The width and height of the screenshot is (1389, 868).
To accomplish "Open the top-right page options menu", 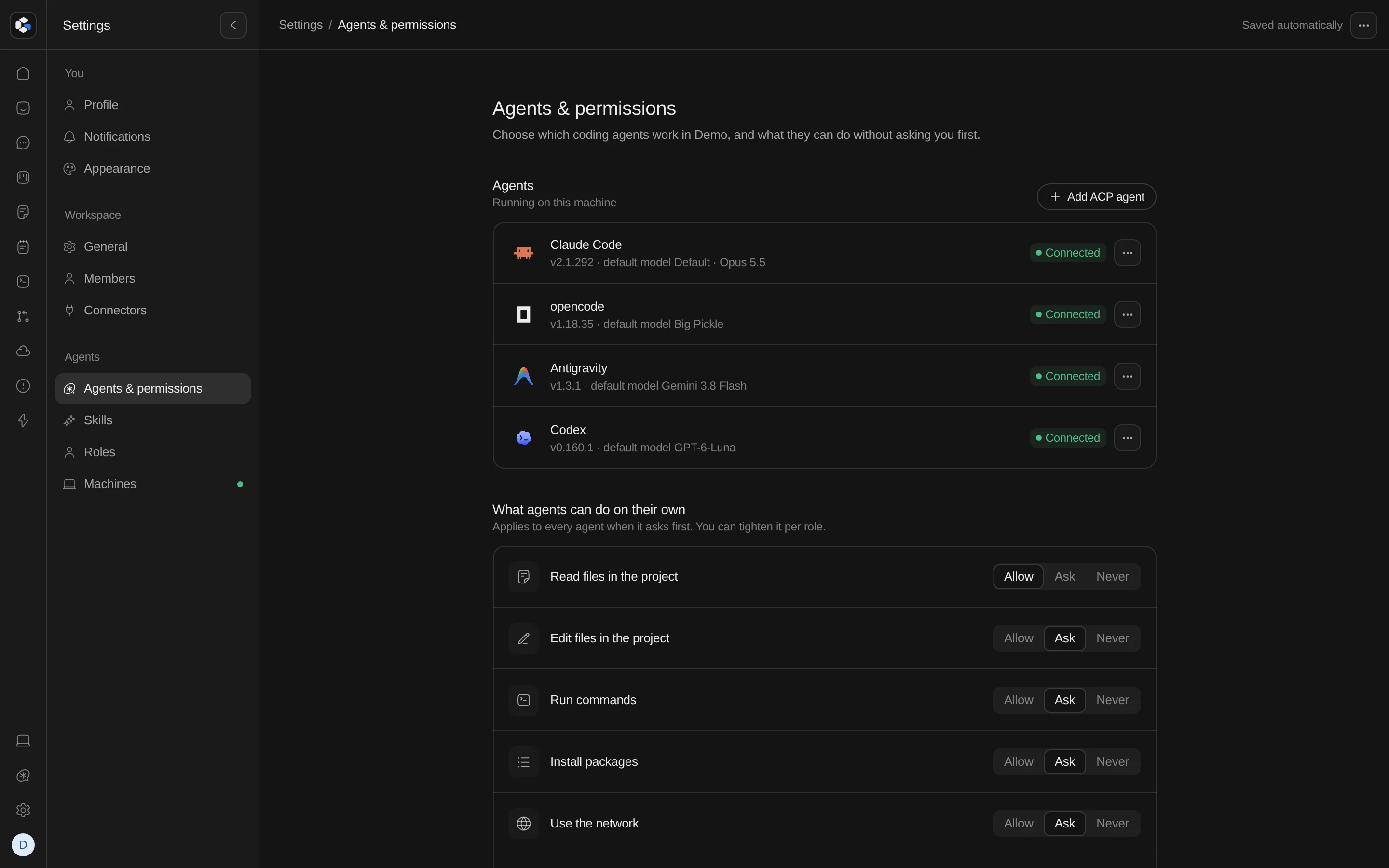I will pos(1364,25).
